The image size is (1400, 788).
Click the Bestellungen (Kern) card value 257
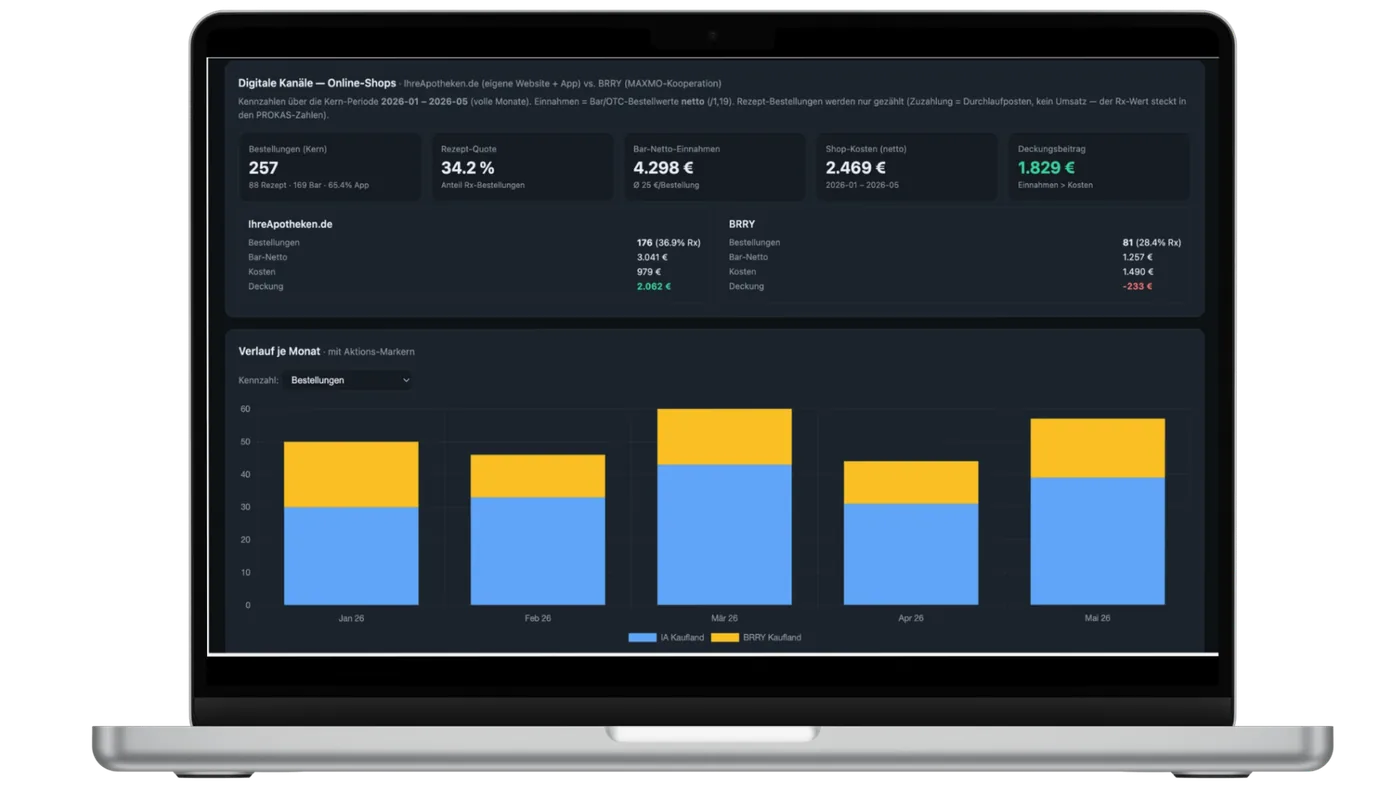(263, 168)
